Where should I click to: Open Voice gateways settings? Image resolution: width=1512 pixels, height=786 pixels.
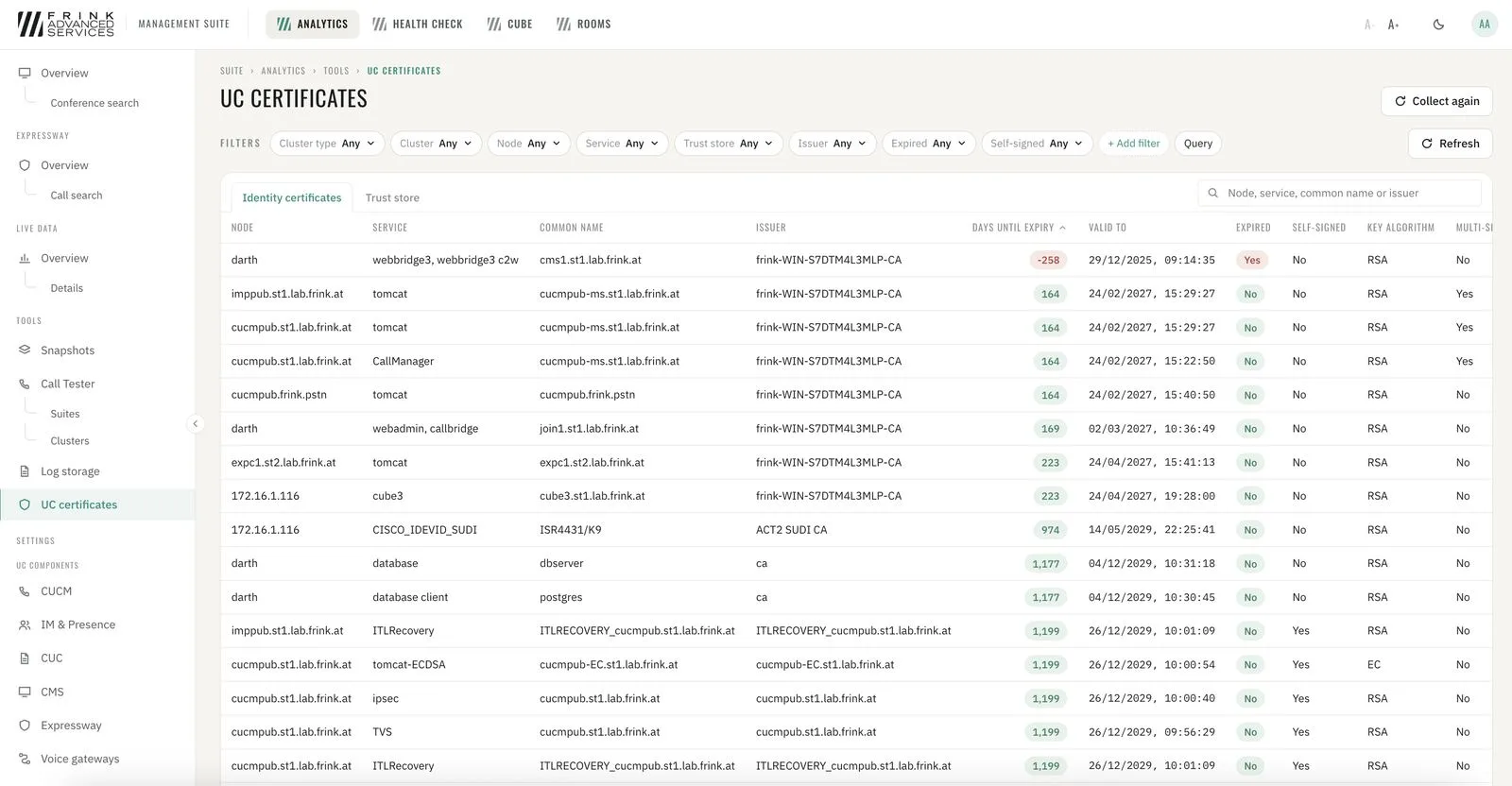coord(79,759)
